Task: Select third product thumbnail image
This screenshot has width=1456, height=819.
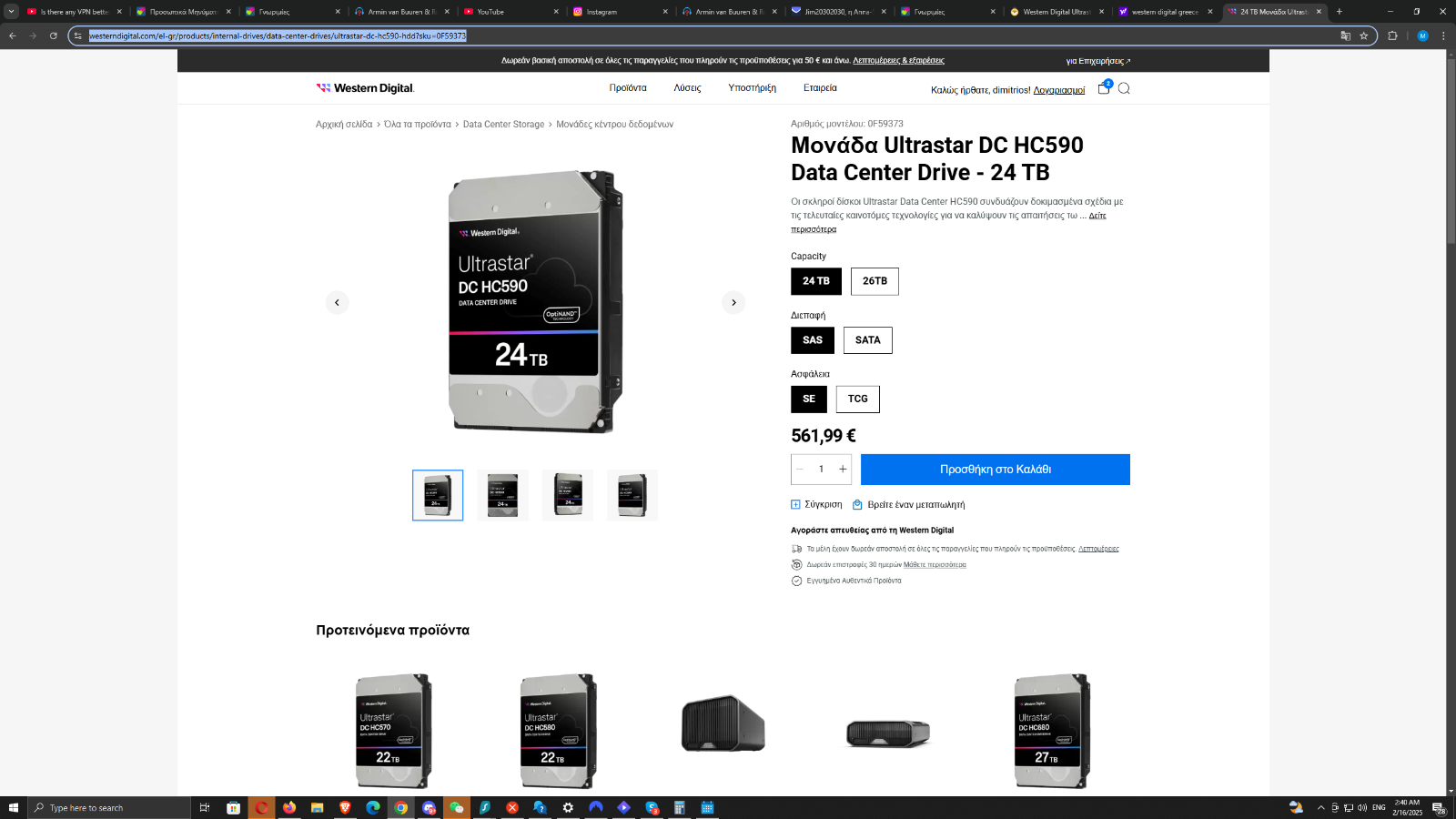Action: click(x=568, y=495)
